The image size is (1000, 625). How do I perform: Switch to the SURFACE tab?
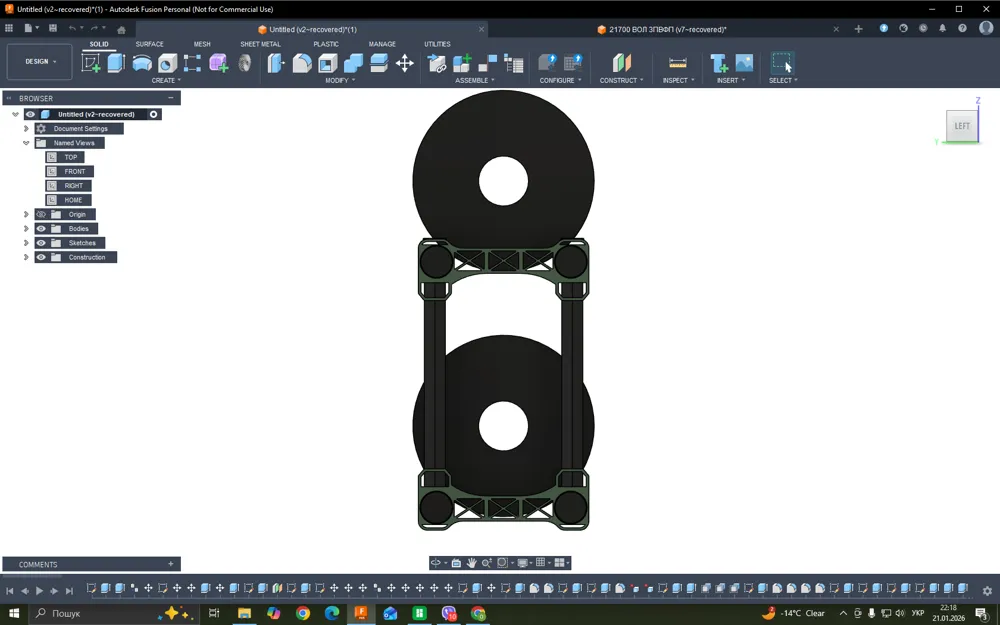pyautogui.click(x=149, y=44)
